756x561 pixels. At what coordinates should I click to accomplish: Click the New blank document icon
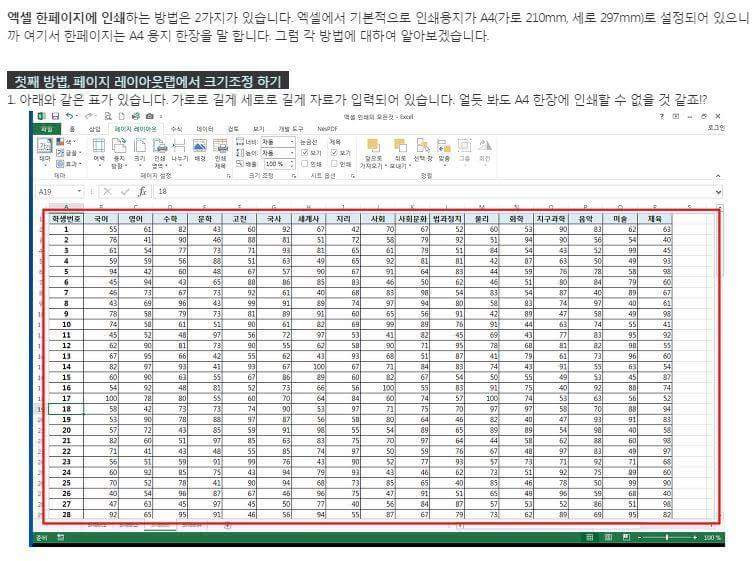(x=122, y=117)
